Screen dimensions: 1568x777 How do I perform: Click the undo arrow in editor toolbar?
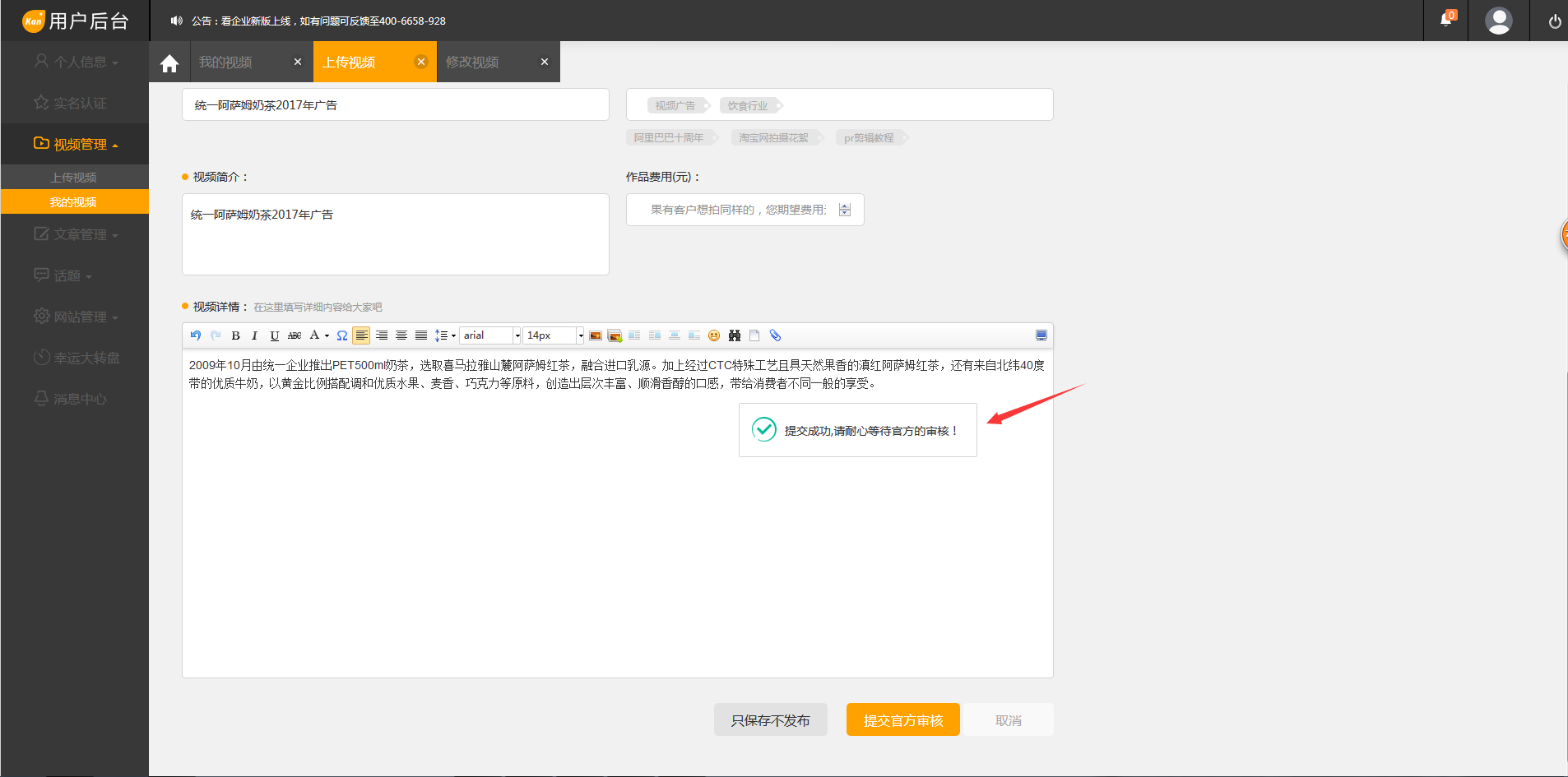pos(196,335)
